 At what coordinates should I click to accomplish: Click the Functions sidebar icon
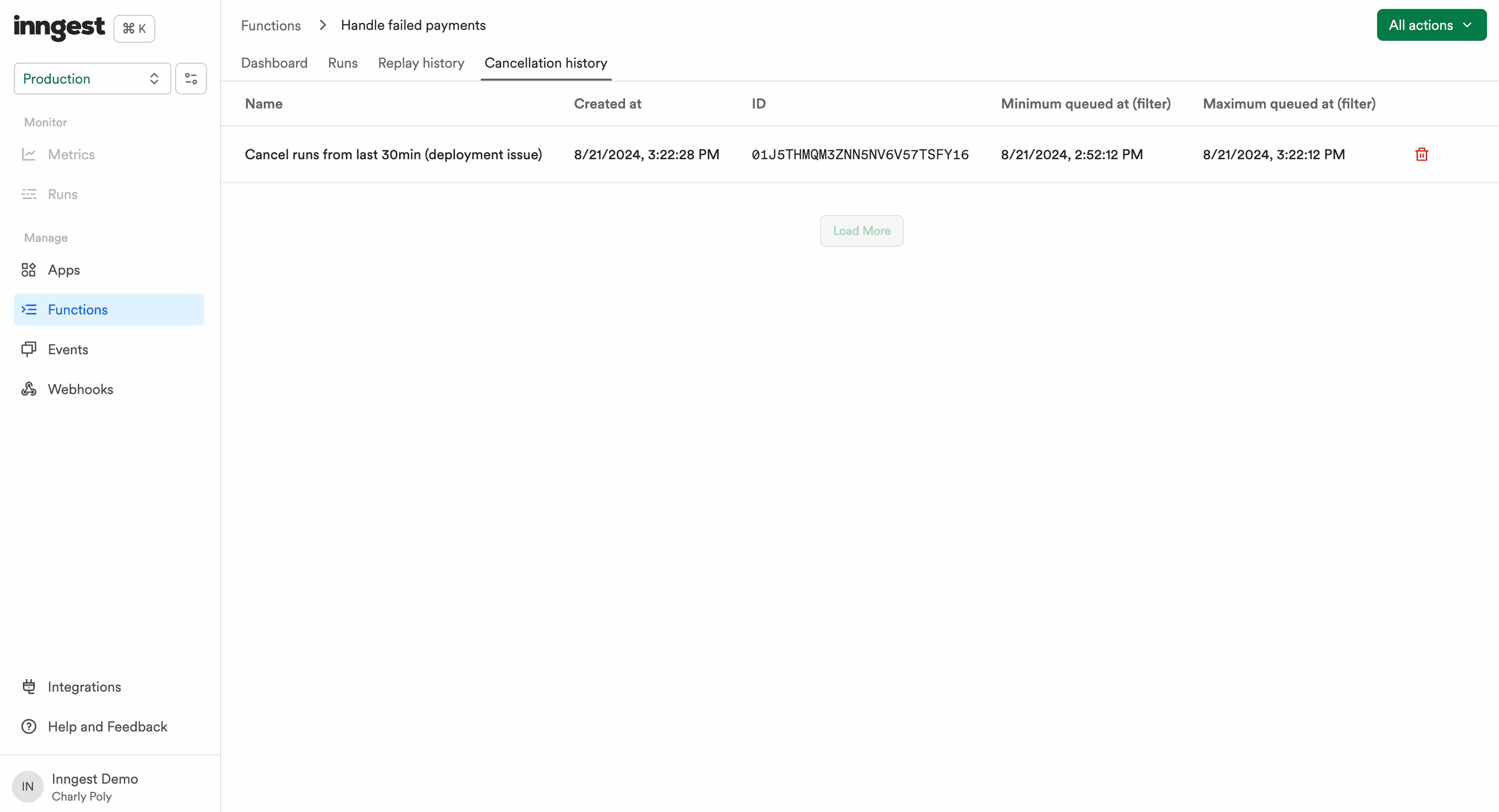click(x=28, y=309)
